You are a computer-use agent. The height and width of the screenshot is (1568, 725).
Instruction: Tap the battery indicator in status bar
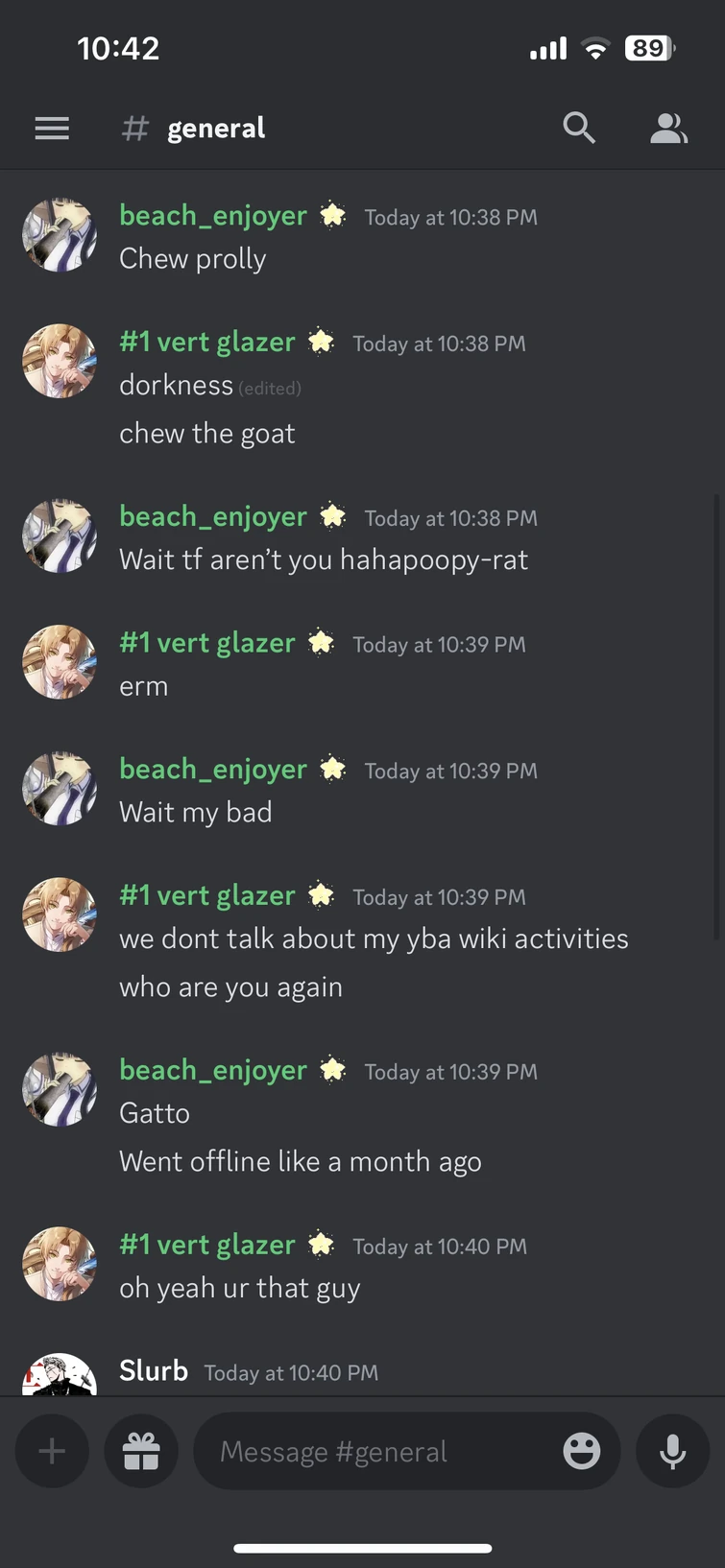tap(650, 48)
